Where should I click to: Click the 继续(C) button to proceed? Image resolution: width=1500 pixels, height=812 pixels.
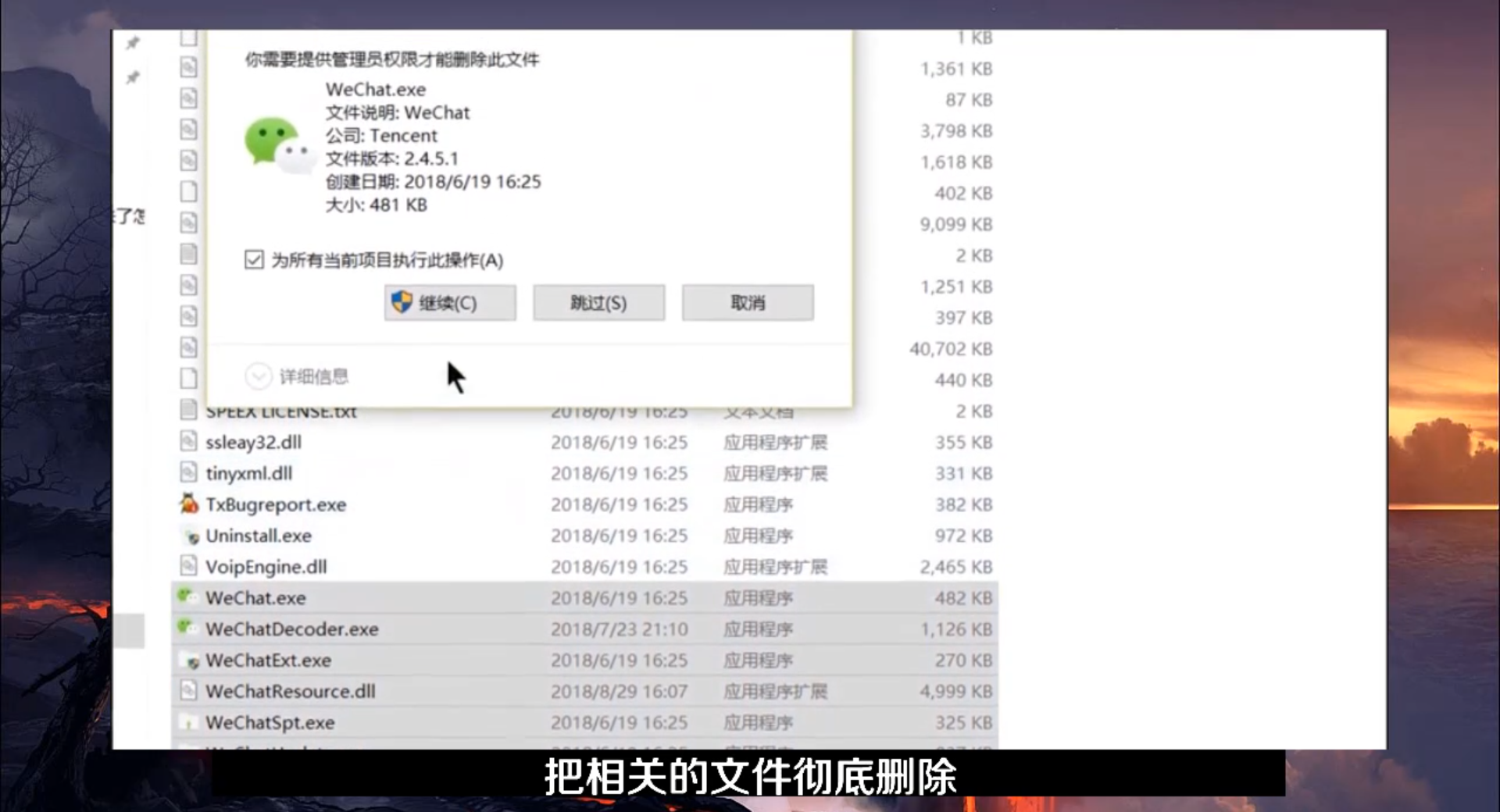(449, 303)
